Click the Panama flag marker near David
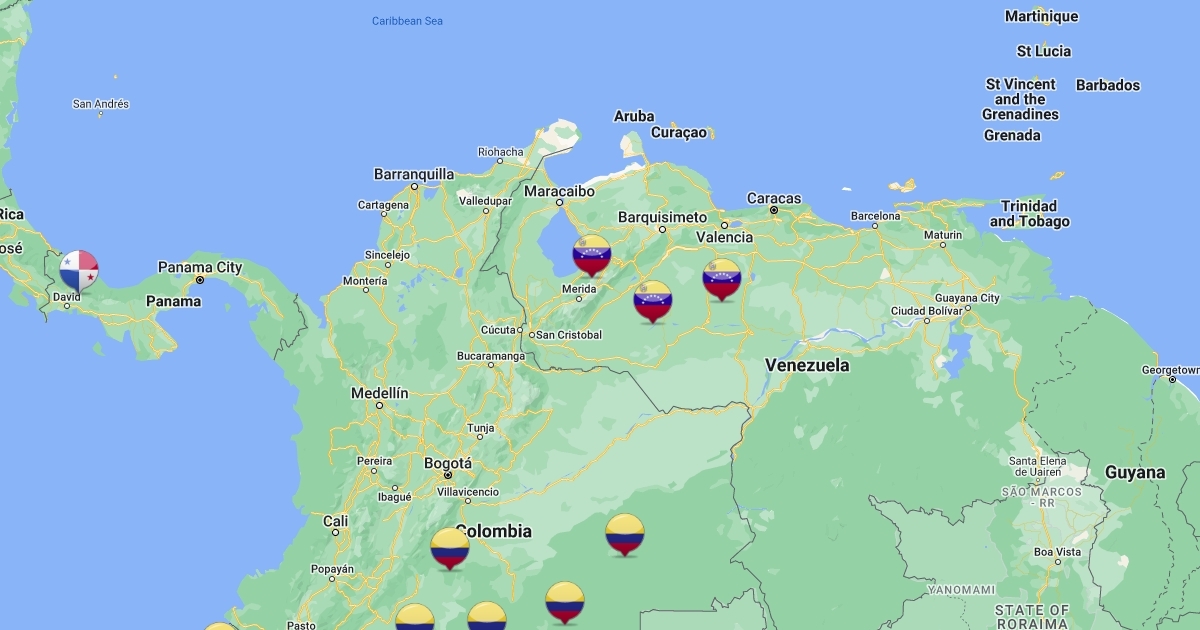Viewport: 1200px width, 630px height. [x=78, y=270]
